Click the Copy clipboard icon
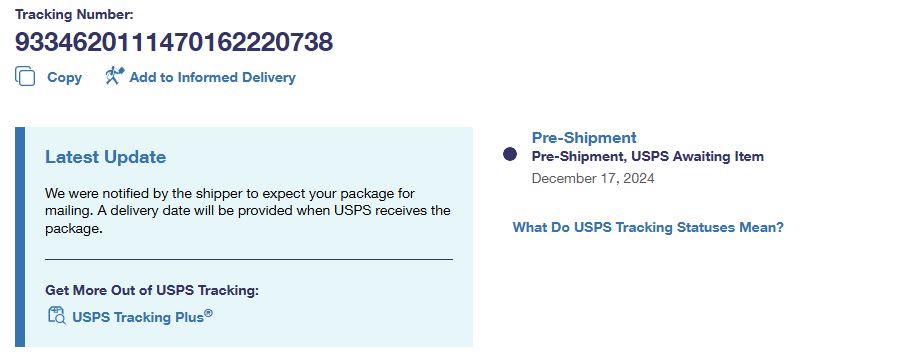912x361 pixels. (x=25, y=77)
